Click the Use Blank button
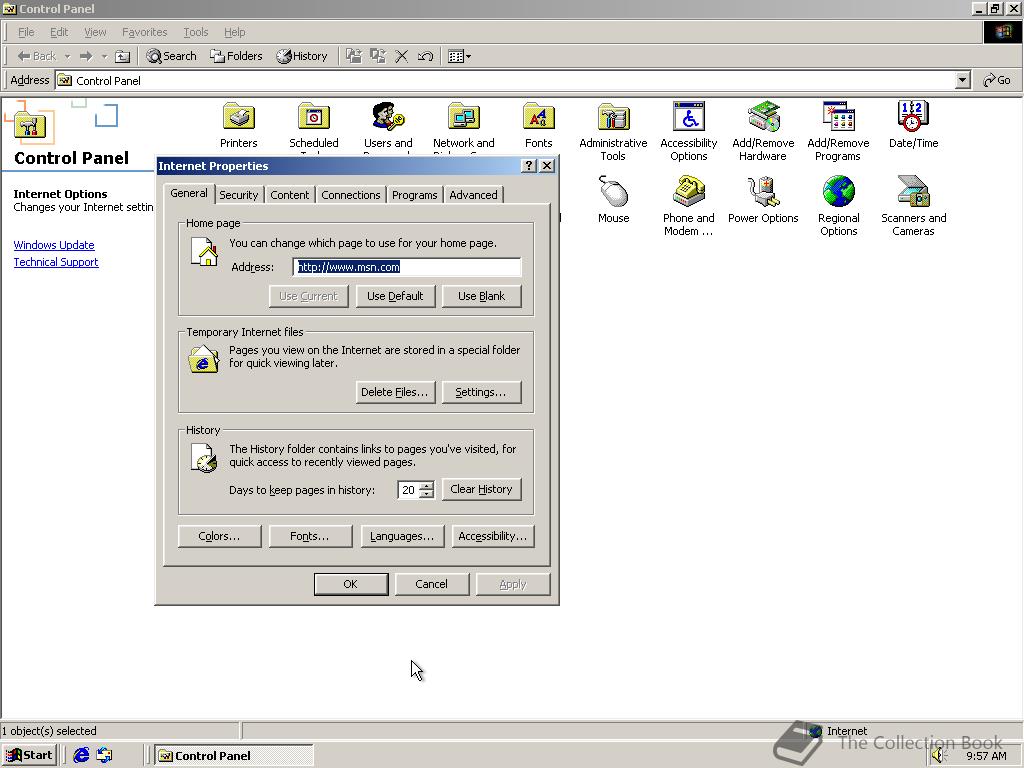 pos(481,296)
